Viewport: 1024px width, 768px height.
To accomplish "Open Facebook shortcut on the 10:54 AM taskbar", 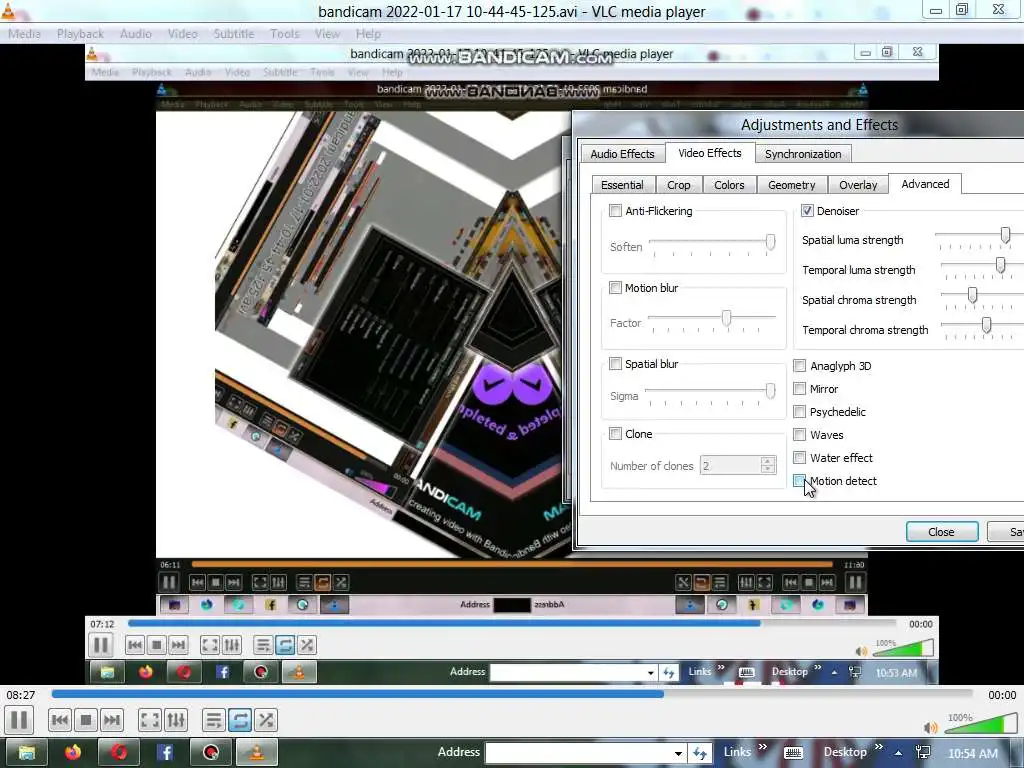I will coord(165,752).
